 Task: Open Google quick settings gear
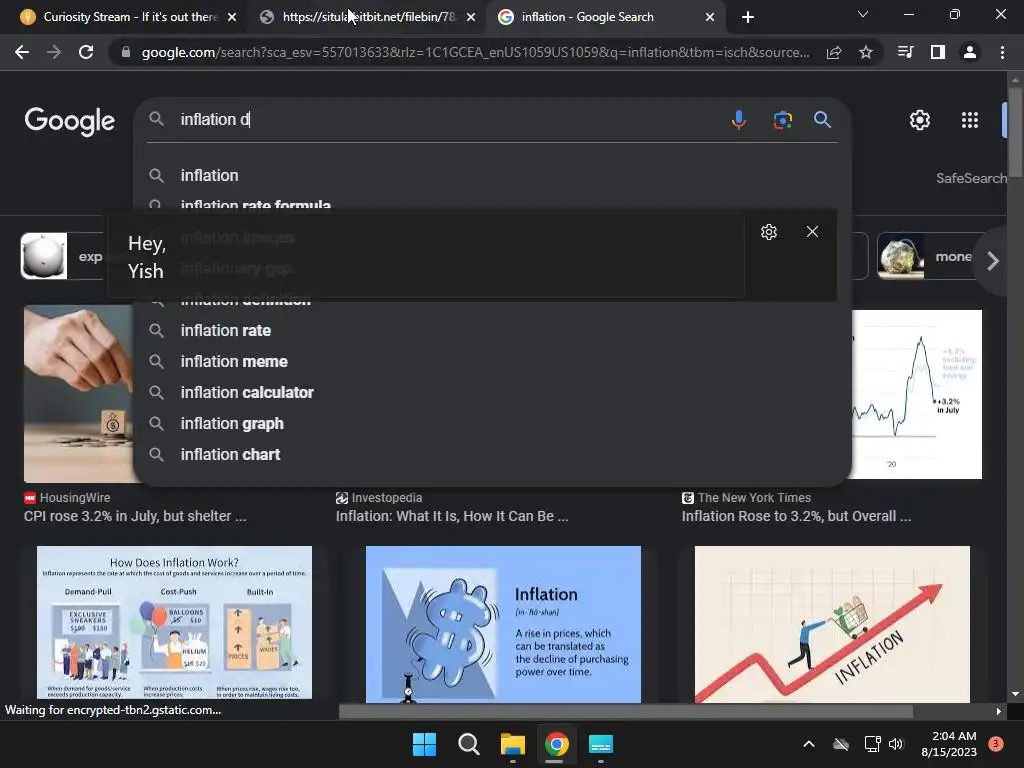pyautogui.click(x=920, y=120)
